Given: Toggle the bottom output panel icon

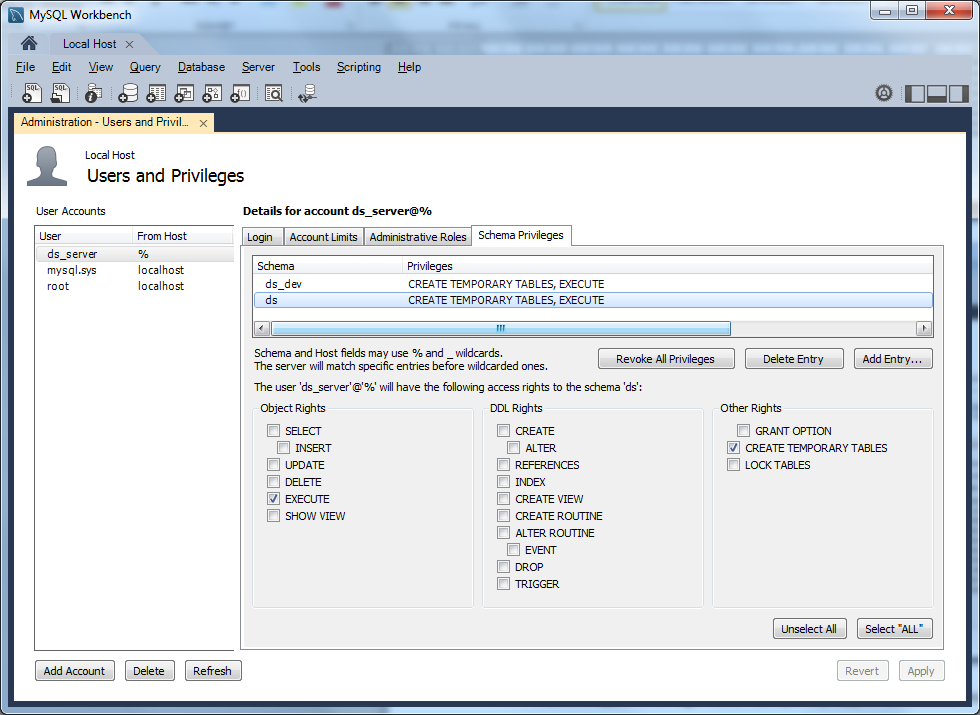Looking at the screenshot, I should (936, 94).
